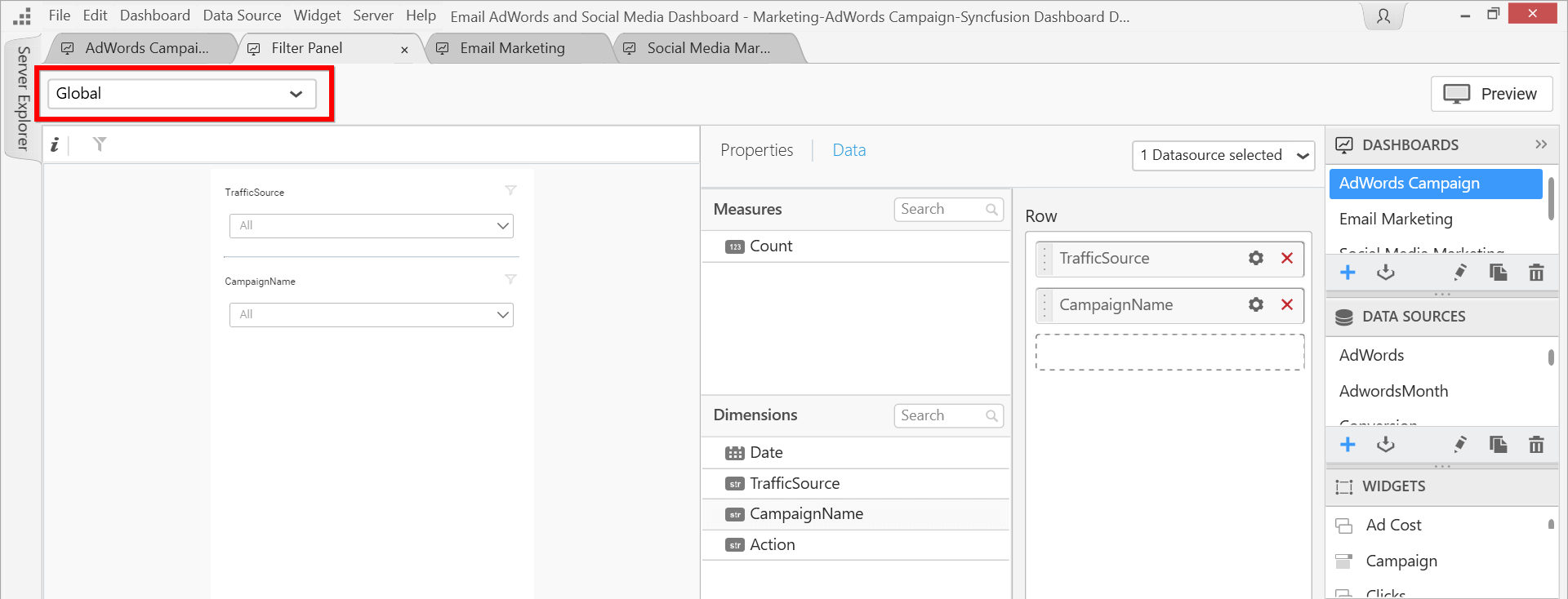The height and width of the screenshot is (599, 1568).
Task: Open the '1 Datasource selected' dropdown
Action: coord(1223,155)
